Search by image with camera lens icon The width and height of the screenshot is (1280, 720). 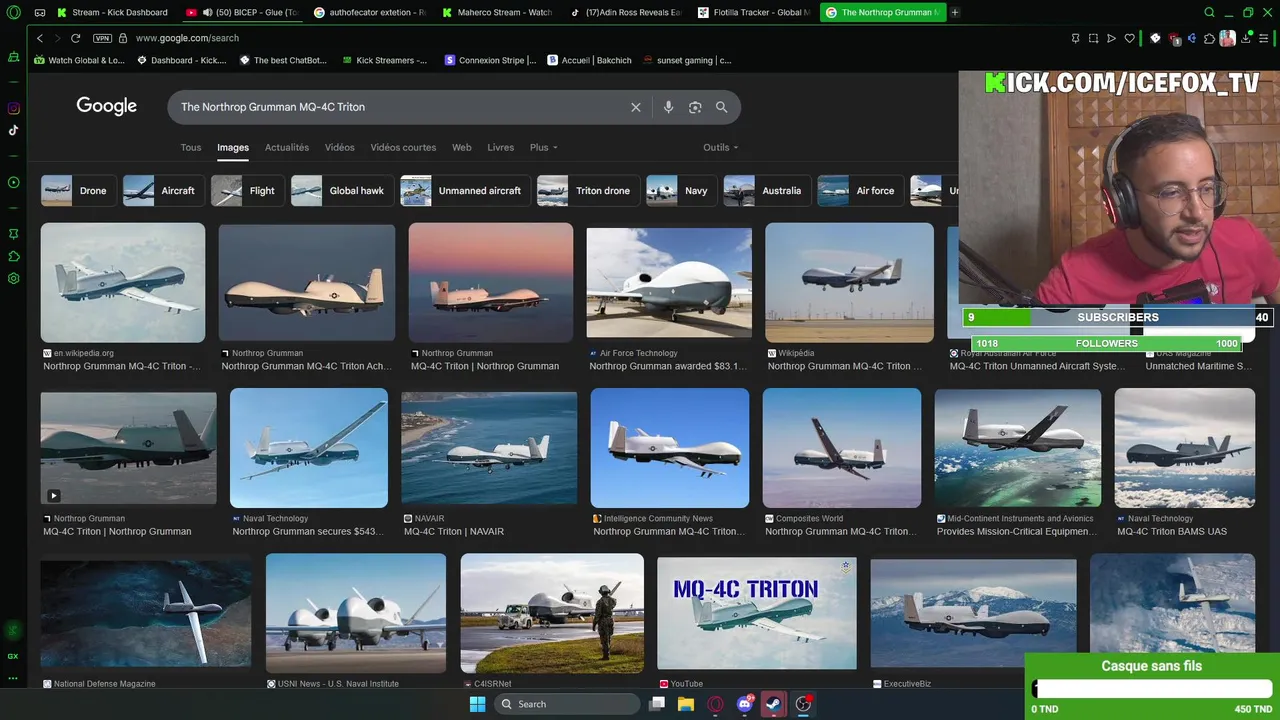[695, 107]
